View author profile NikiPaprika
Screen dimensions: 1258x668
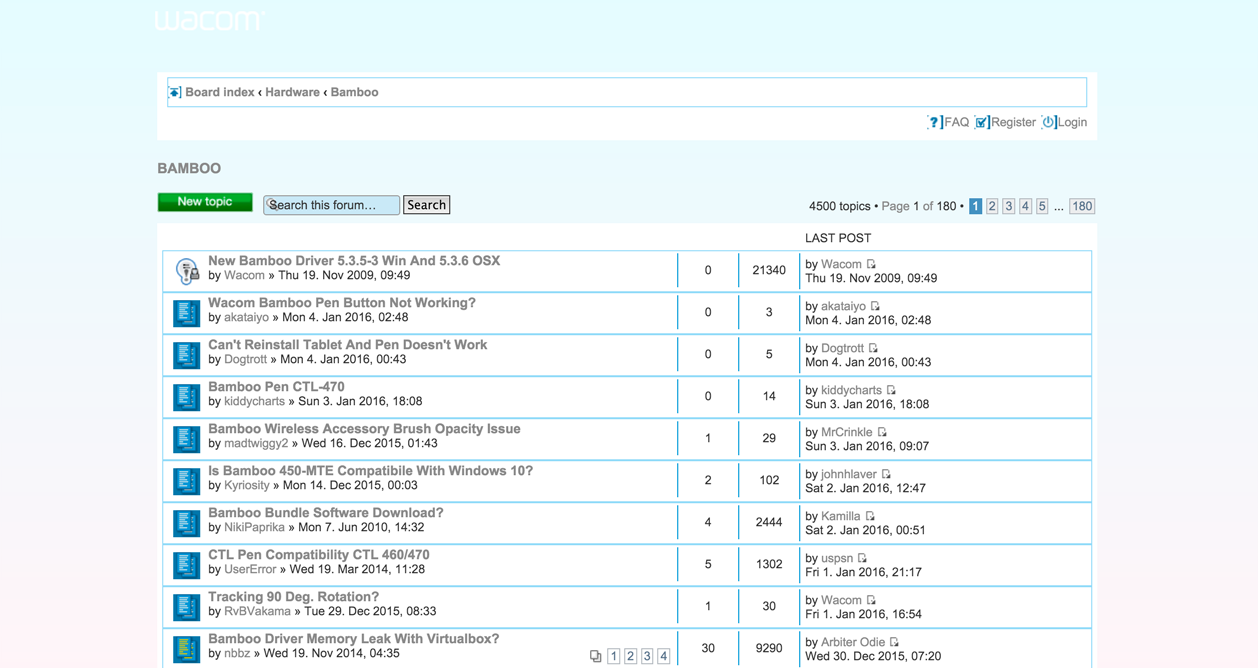coord(254,527)
